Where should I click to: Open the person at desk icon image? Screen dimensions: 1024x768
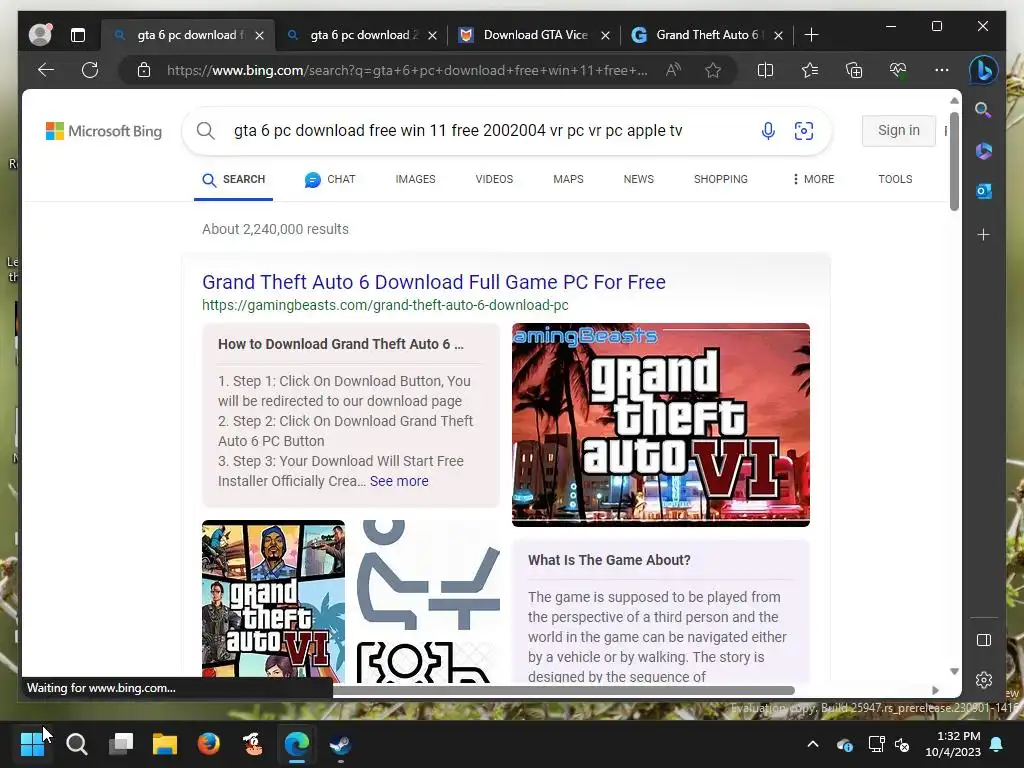[x=429, y=575]
